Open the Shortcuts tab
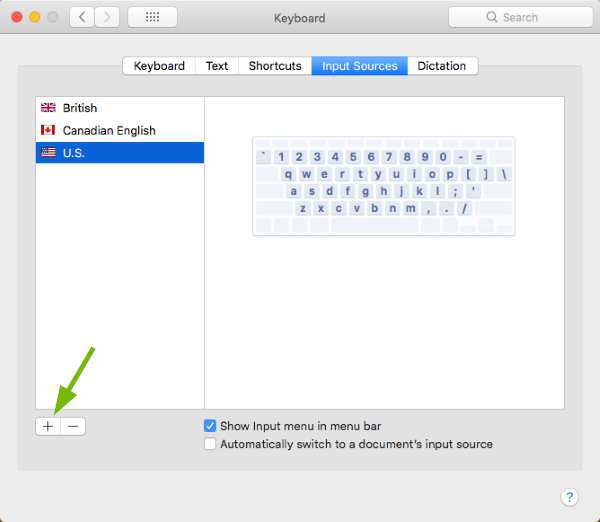 click(275, 66)
